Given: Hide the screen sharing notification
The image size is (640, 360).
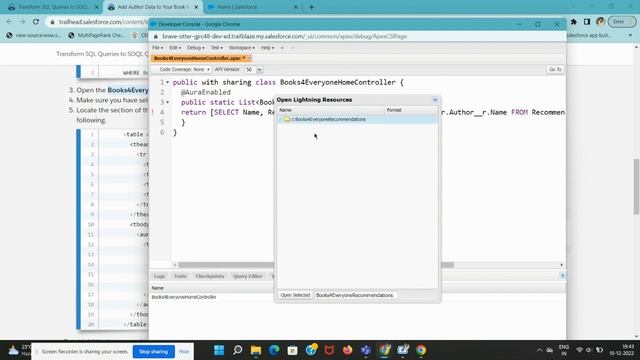Looking at the screenshot, I should pos(184,351).
